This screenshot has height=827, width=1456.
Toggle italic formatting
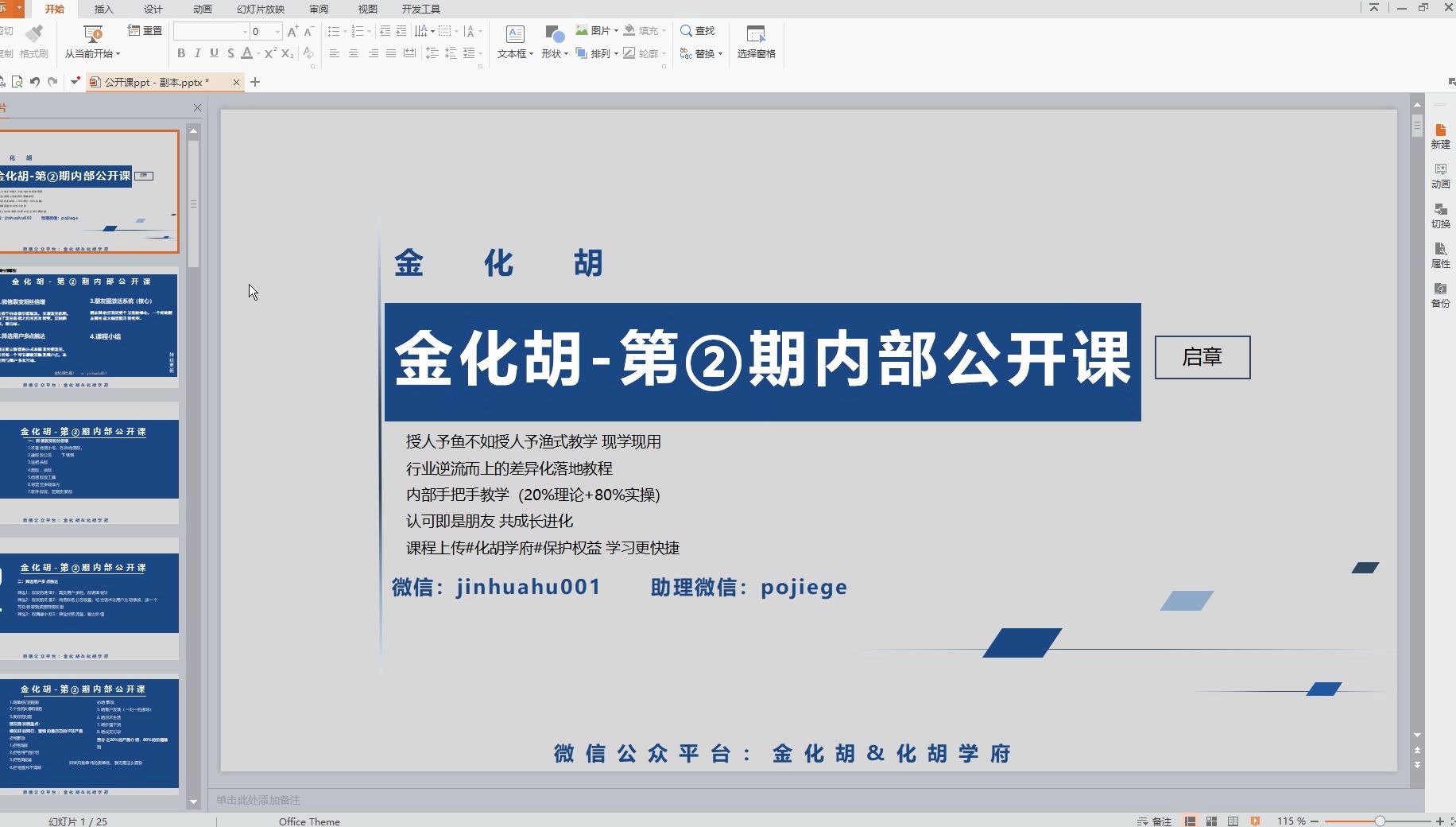(x=197, y=53)
